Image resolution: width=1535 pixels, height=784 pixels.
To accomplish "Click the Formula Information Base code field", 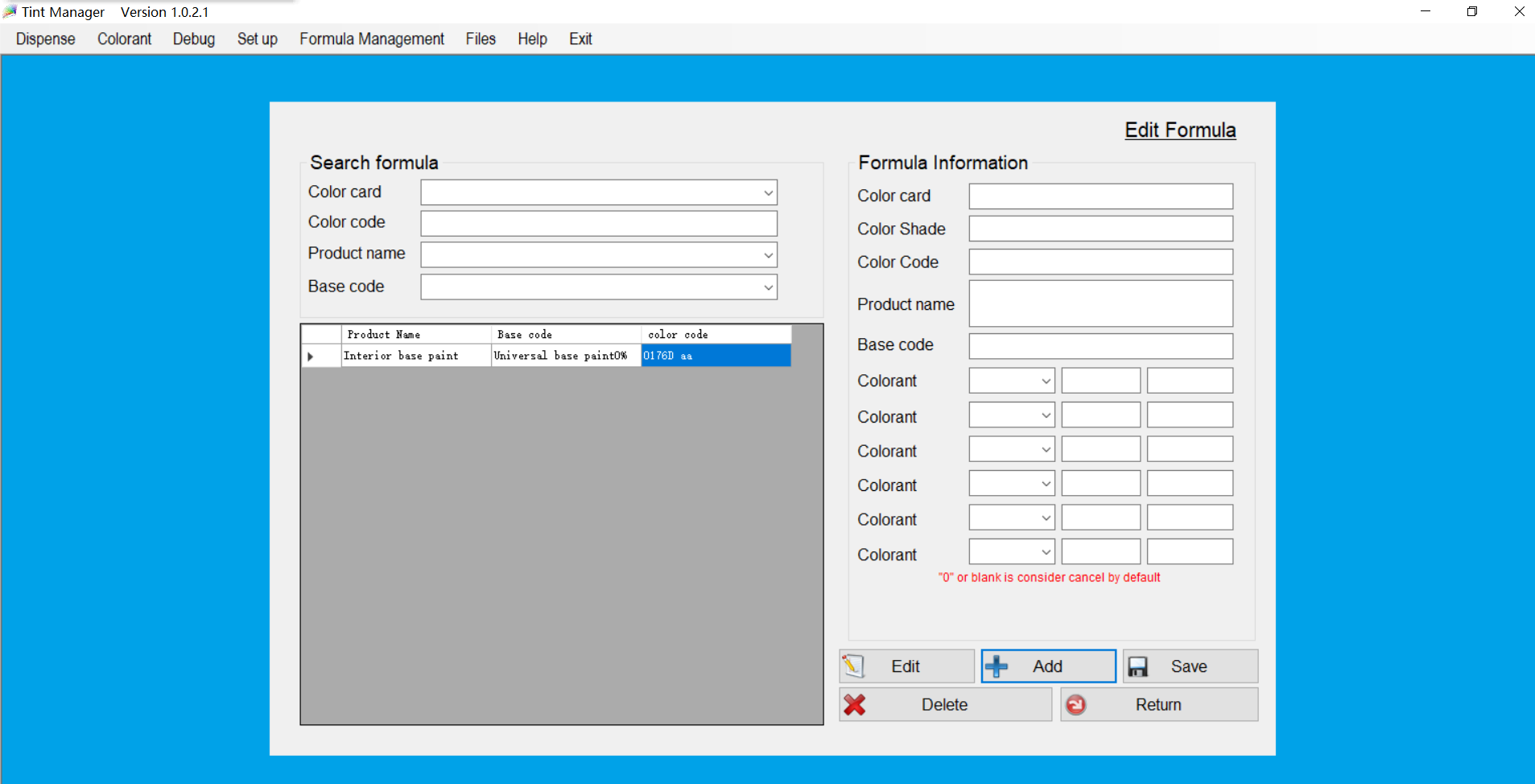I will coord(1101,346).
